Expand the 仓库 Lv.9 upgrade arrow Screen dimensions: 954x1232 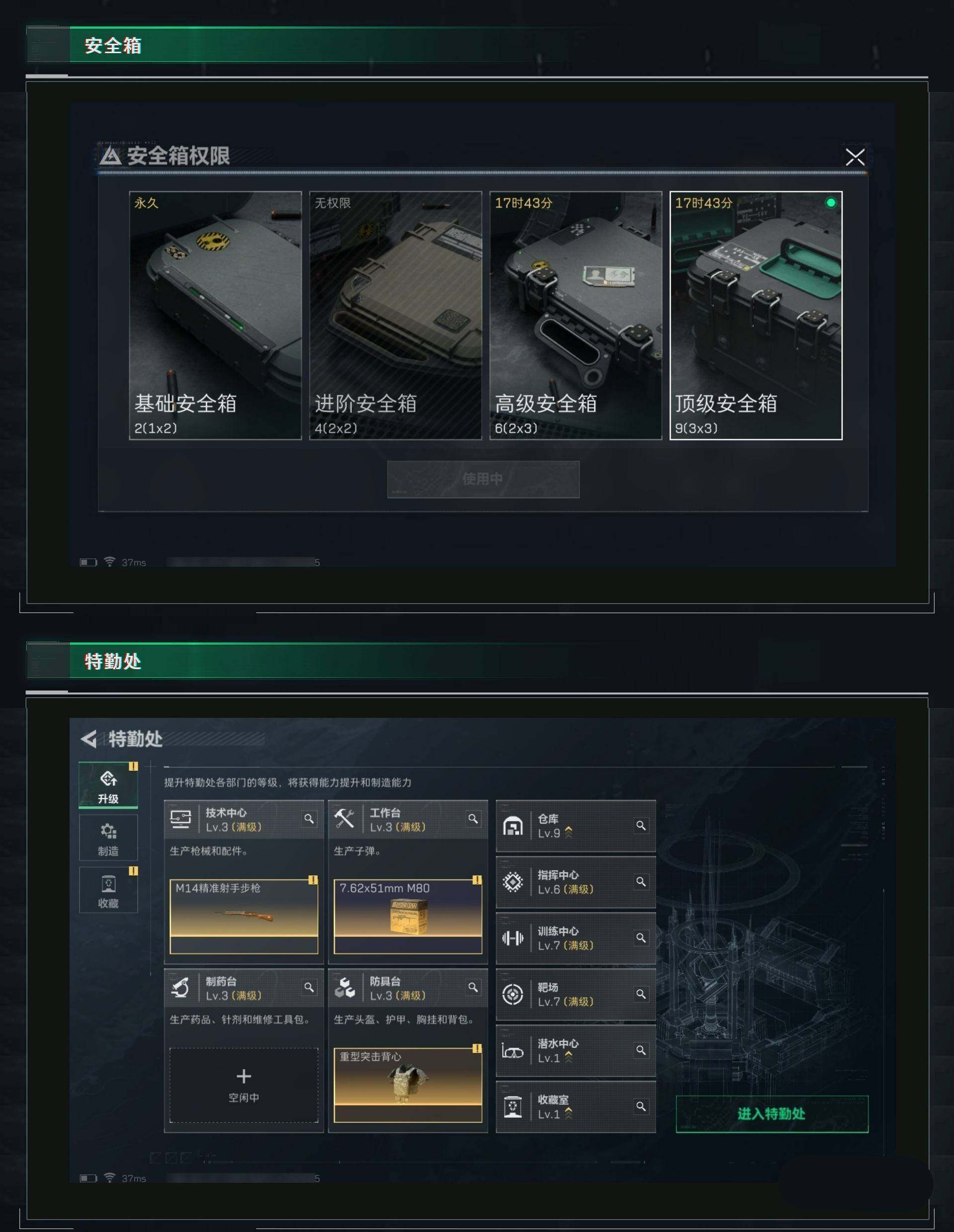568,832
